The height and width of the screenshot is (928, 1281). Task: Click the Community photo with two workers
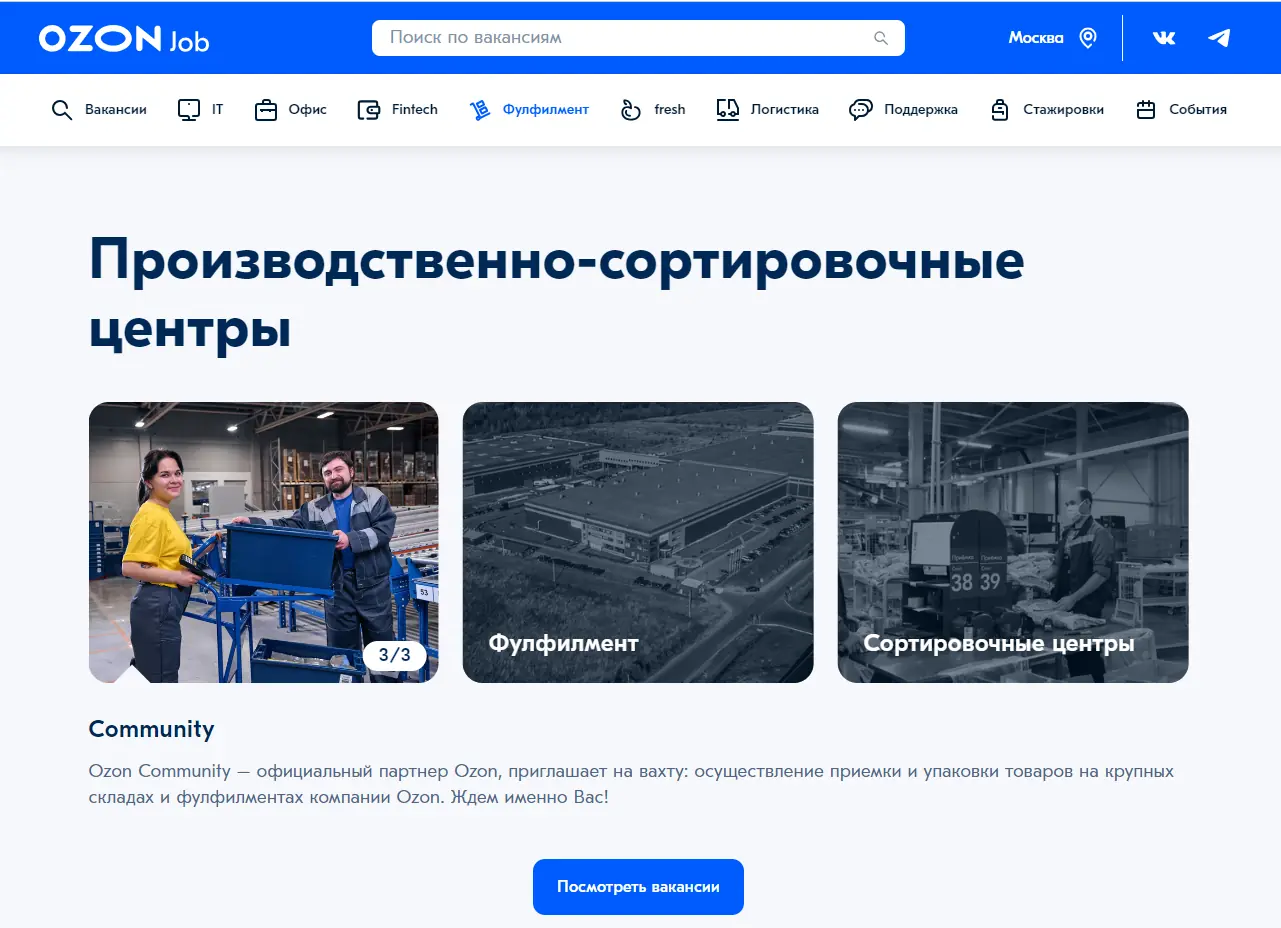coord(264,543)
